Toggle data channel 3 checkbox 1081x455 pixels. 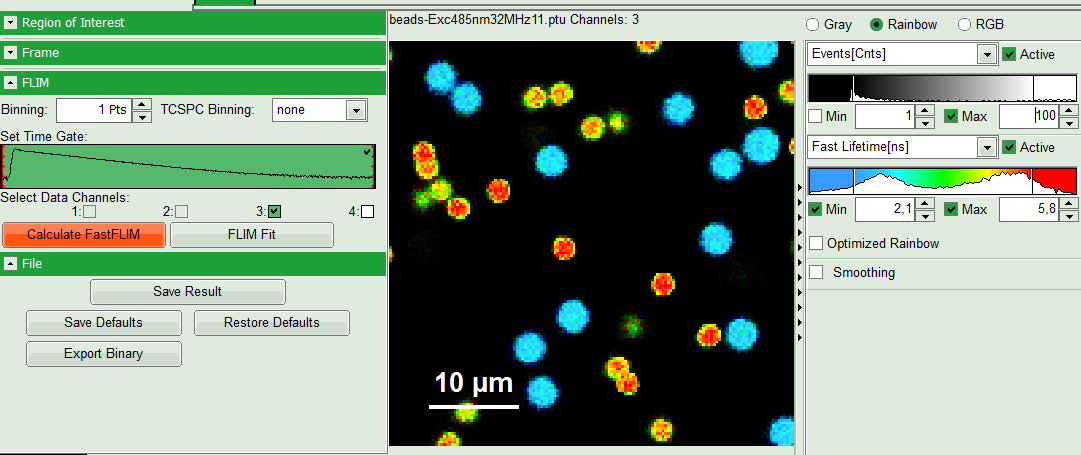[275, 211]
